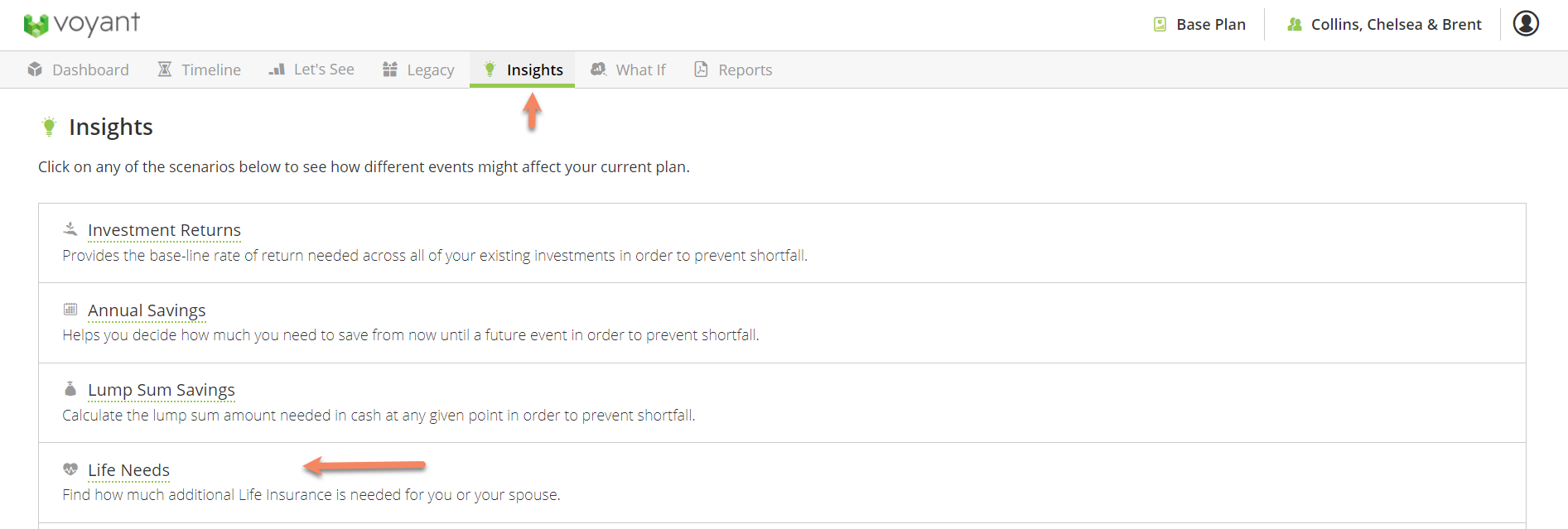The height and width of the screenshot is (529, 1568).
Task: Click the Life Needs heartbeat icon
Action: (70, 469)
